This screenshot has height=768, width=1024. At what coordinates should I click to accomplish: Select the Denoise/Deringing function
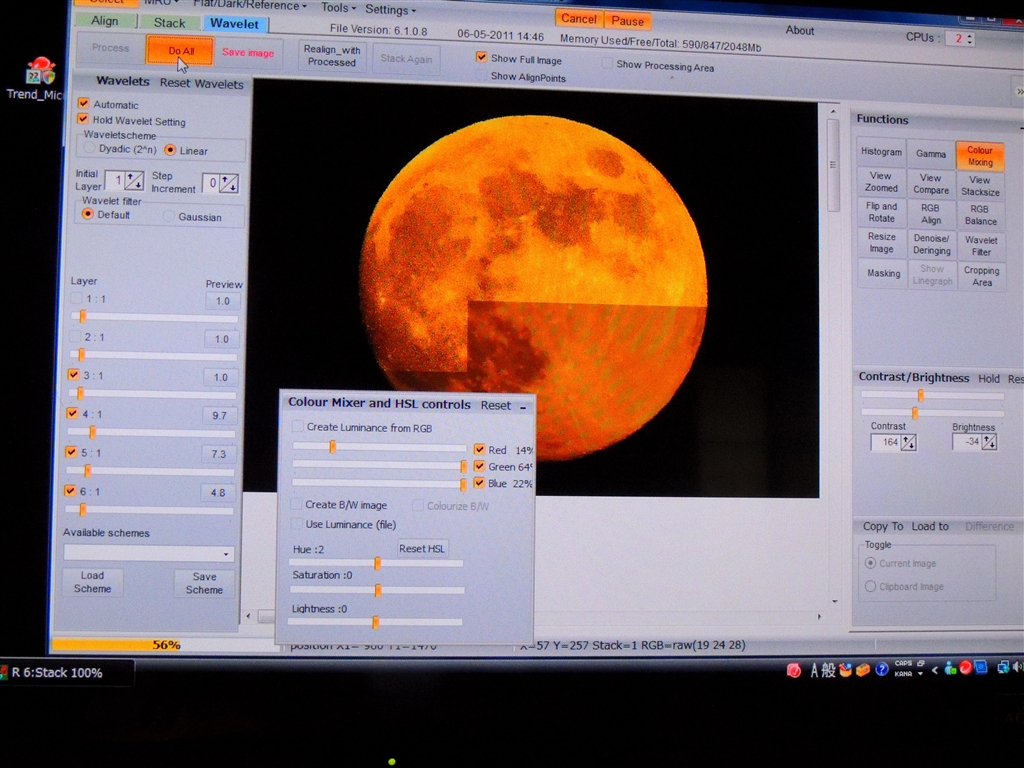pyautogui.click(x=931, y=245)
